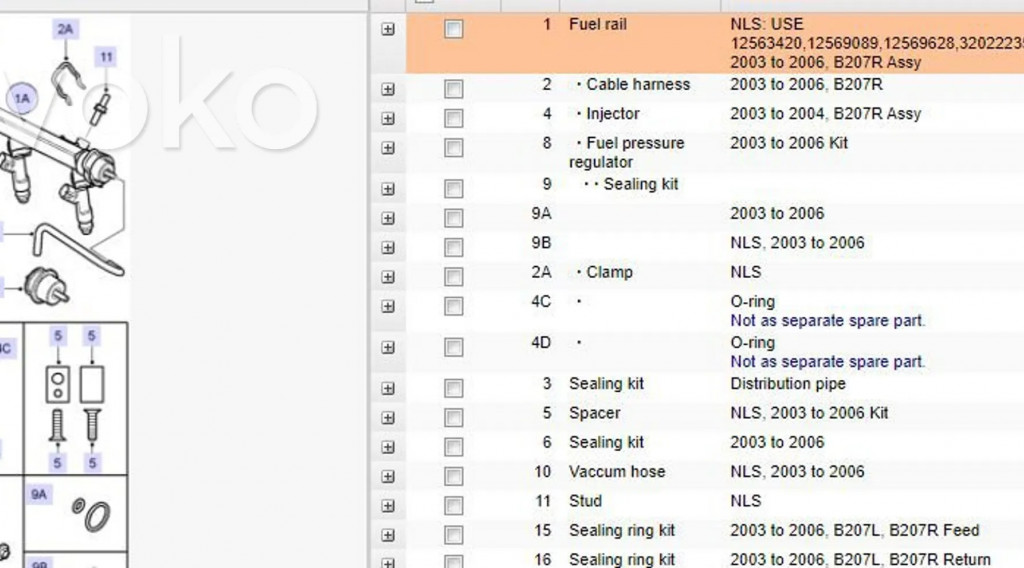Select the checkbox for the Stud row
The height and width of the screenshot is (568, 1024).
[454, 505]
